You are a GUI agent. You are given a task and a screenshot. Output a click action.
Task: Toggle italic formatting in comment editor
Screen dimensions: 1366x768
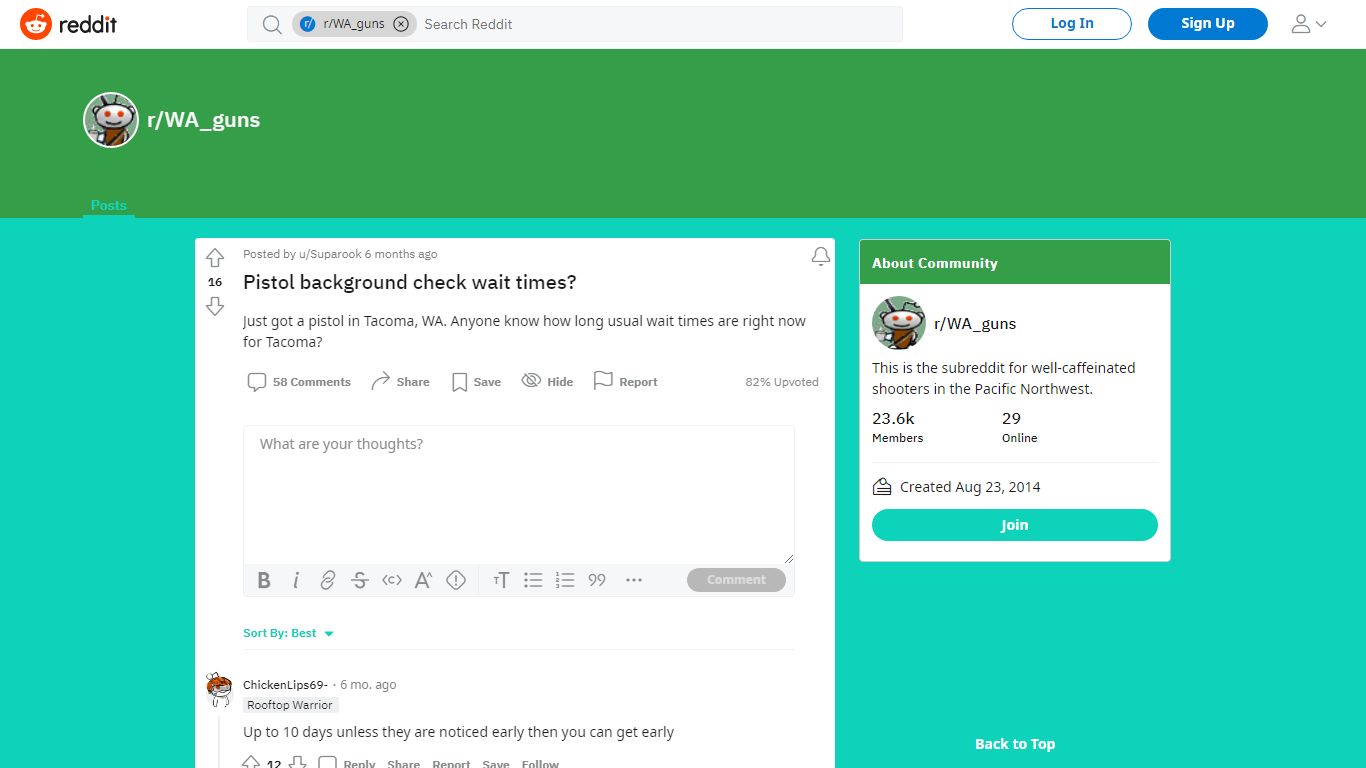(296, 580)
